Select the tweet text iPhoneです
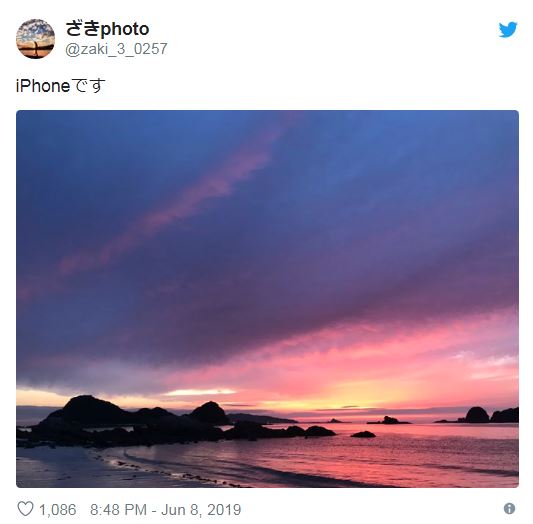533x524 pixels. tap(61, 86)
